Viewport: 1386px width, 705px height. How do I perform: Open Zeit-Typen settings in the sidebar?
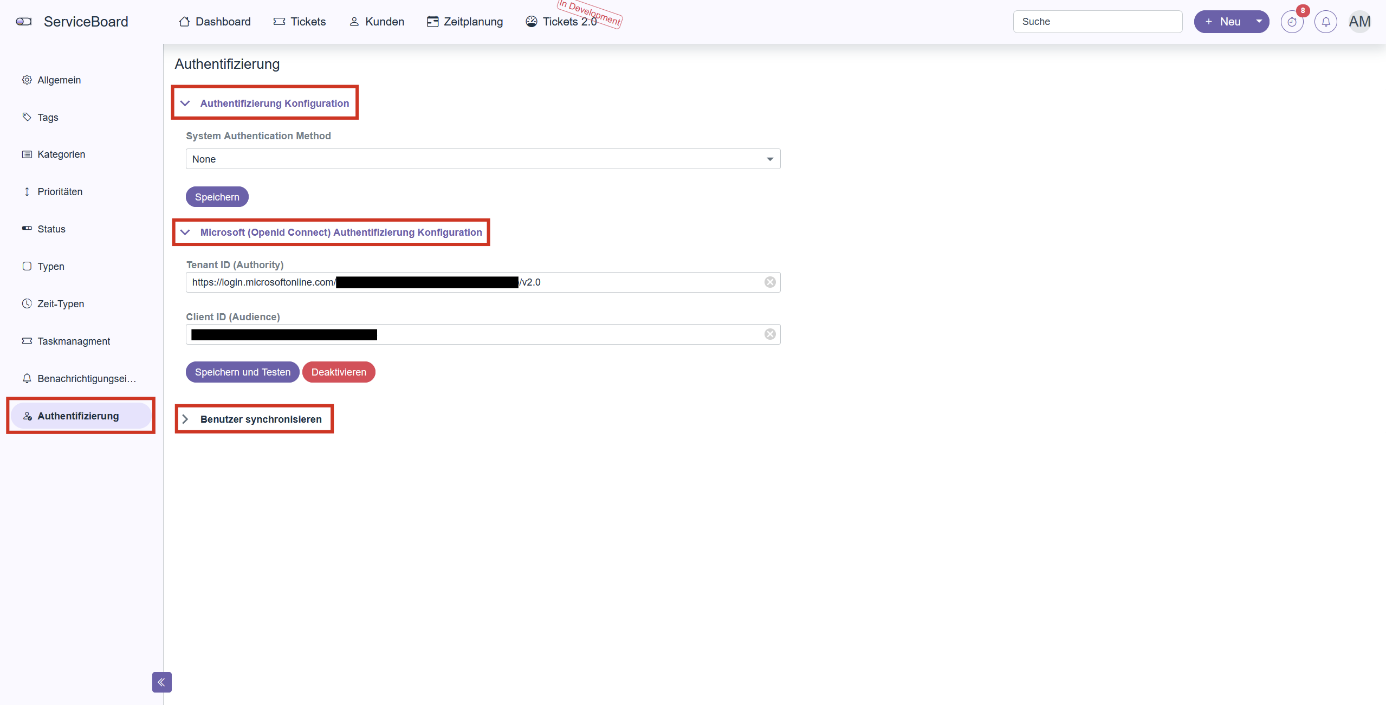60,304
